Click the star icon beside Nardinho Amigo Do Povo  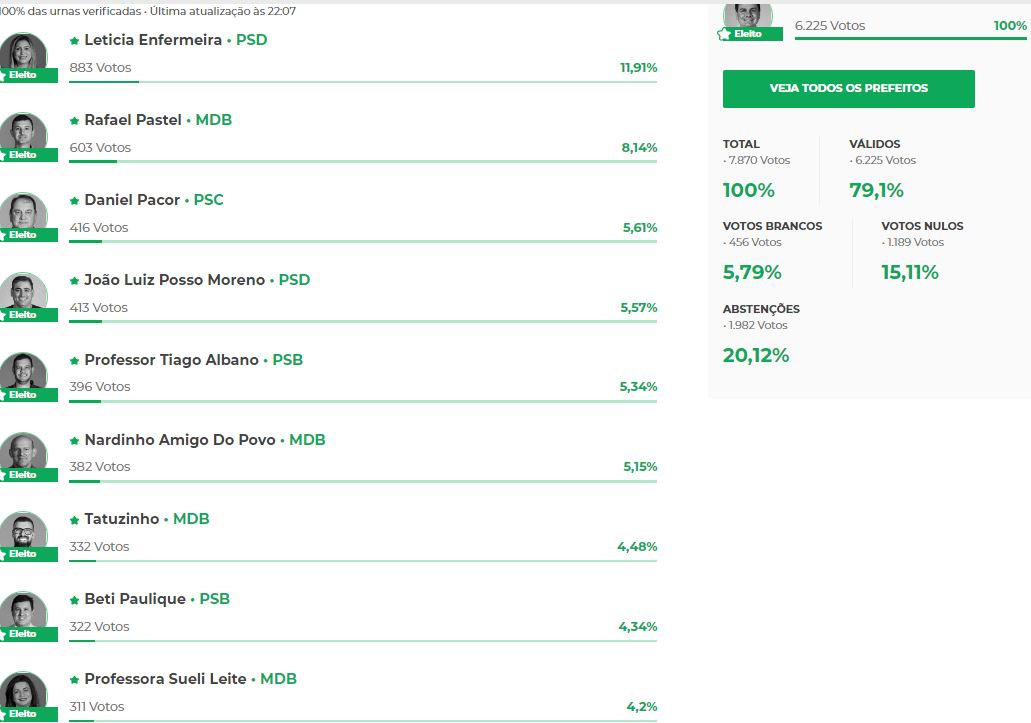click(x=74, y=441)
